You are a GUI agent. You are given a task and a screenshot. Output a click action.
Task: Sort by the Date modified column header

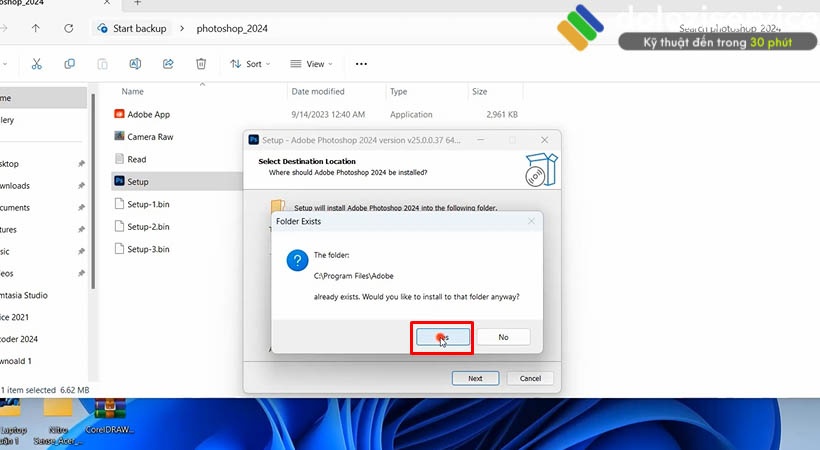pyautogui.click(x=318, y=92)
